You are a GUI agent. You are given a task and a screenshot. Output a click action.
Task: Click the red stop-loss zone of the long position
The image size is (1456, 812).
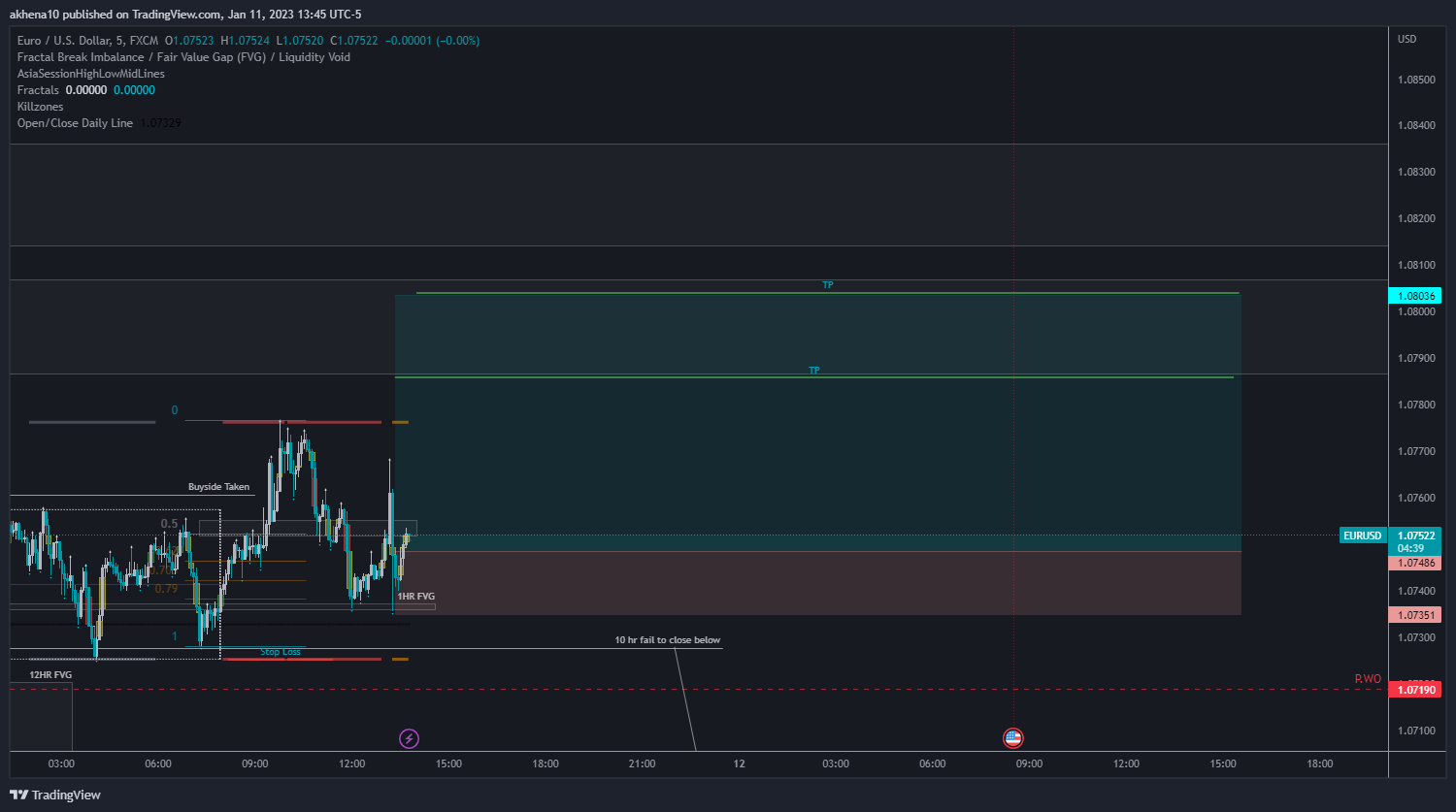pyautogui.click(x=817, y=583)
